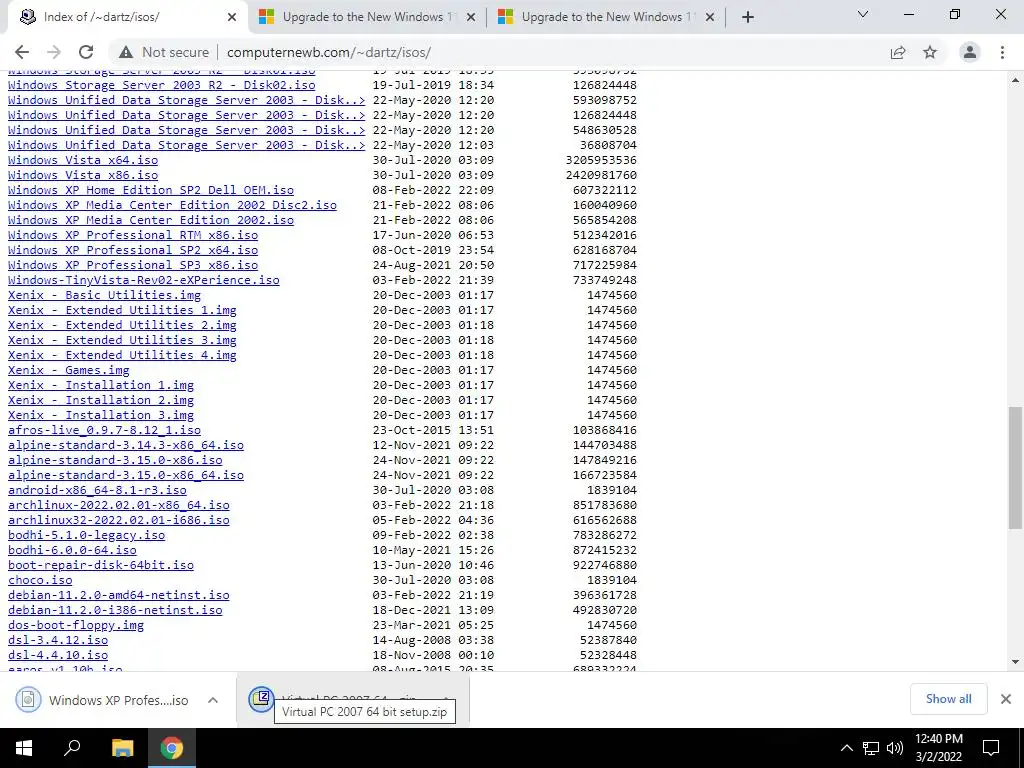1024x768 pixels.
Task: Open the volume tray icon
Action: pos(895,748)
